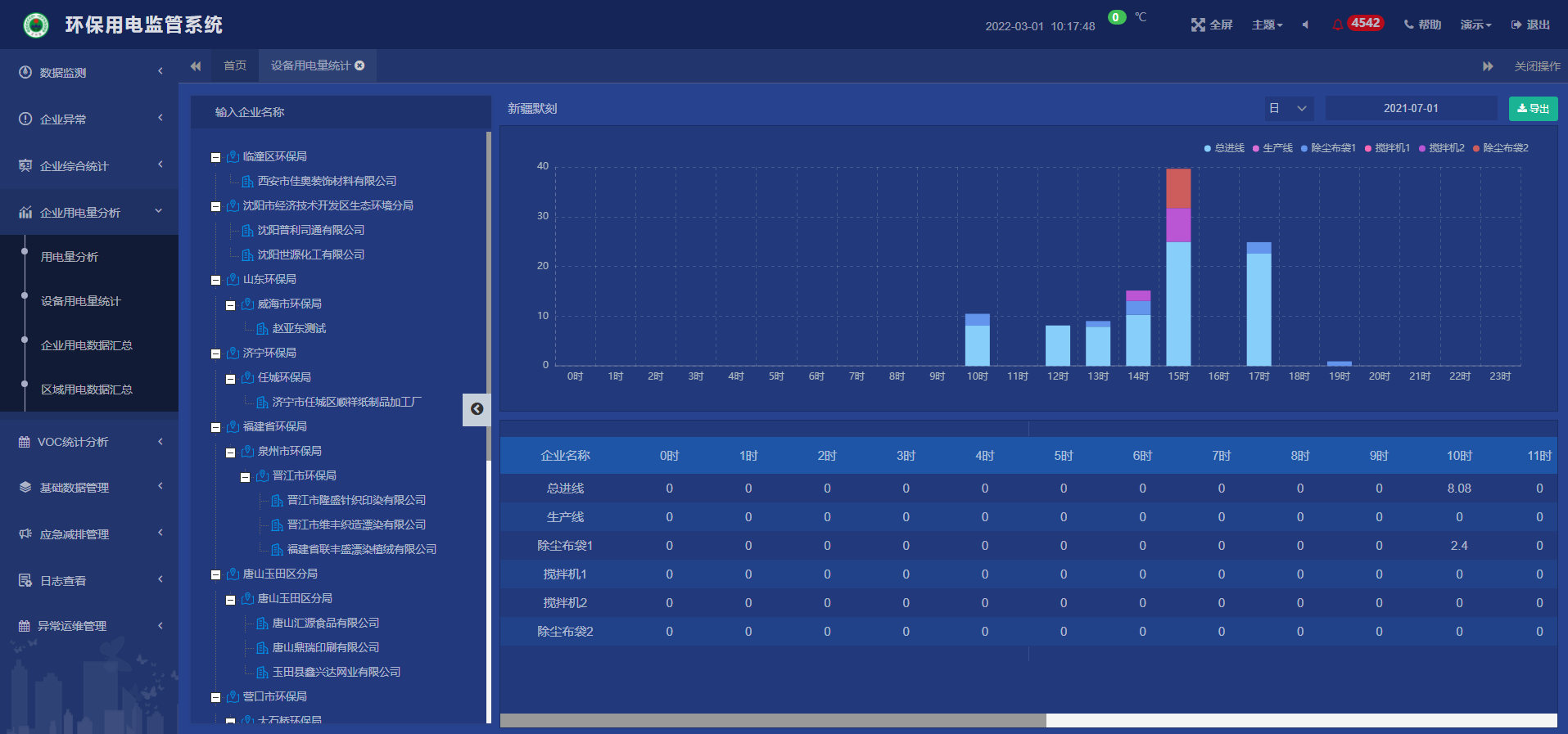The height and width of the screenshot is (734, 1568).
Task: Expand the 数据监测 sidebar menu
Action: [x=89, y=72]
